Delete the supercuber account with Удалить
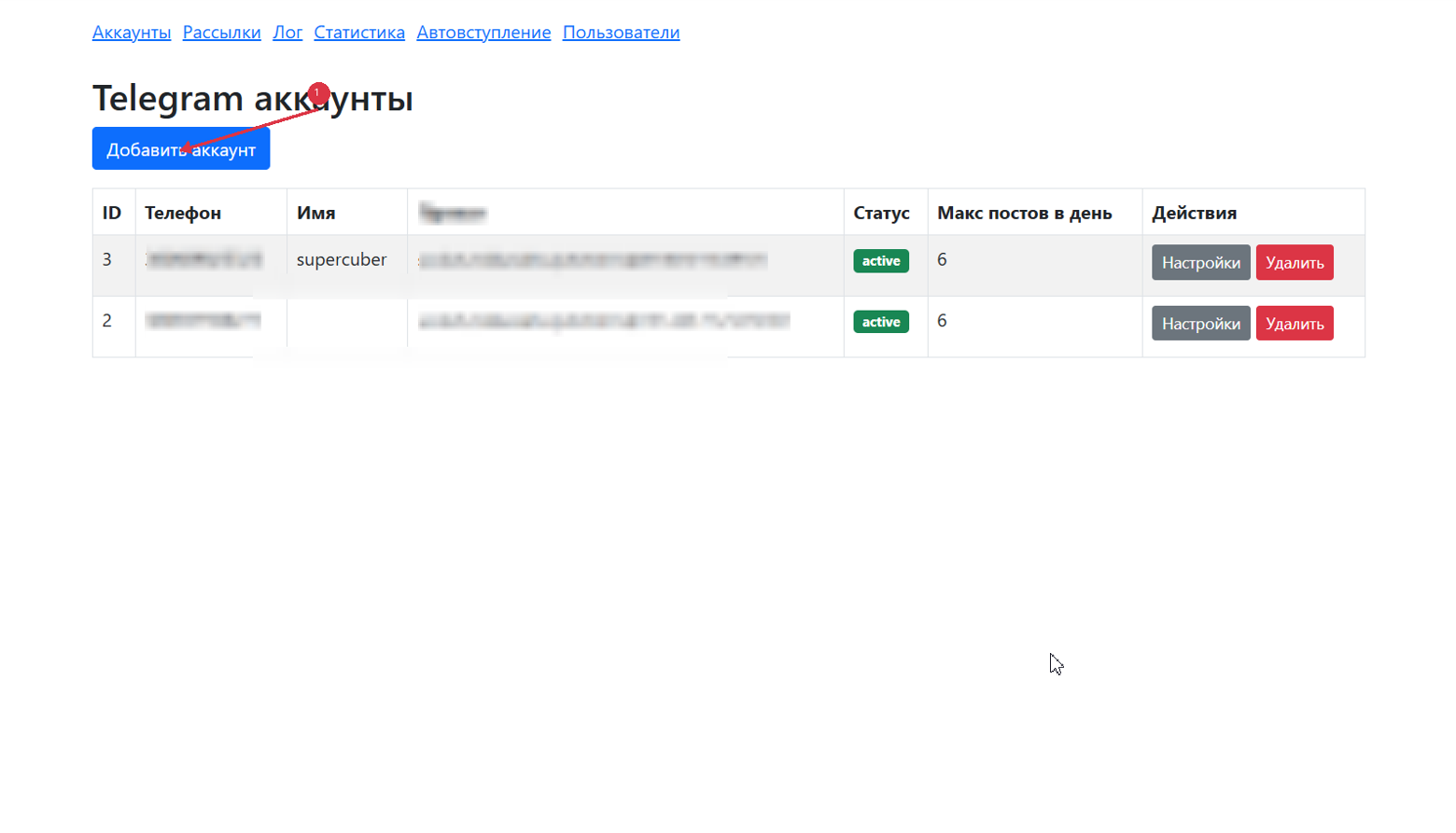This screenshot has width=1456, height=833. coord(1295,263)
